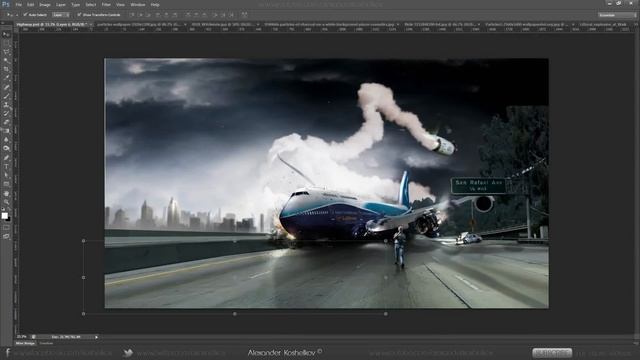This screenshot has height=360, width=640.
Task: Select the Crop tool
Action: (x=6, y=69)
